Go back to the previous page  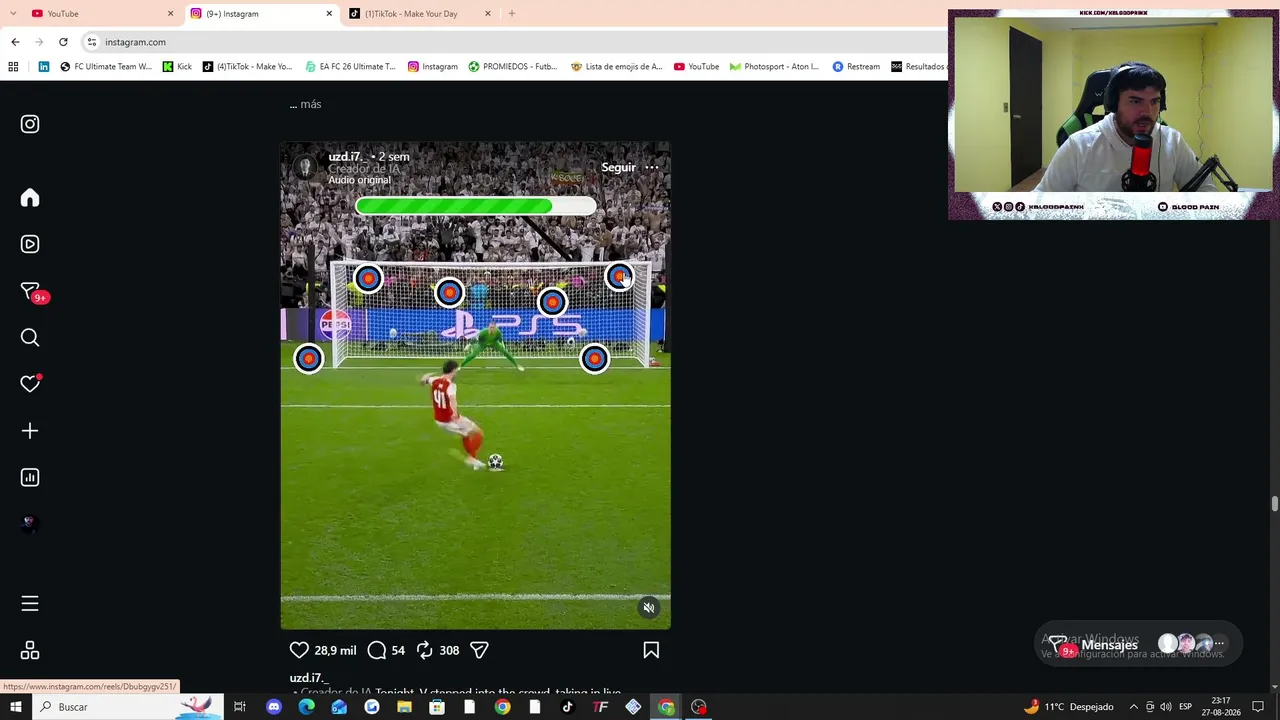coord(15,42)
